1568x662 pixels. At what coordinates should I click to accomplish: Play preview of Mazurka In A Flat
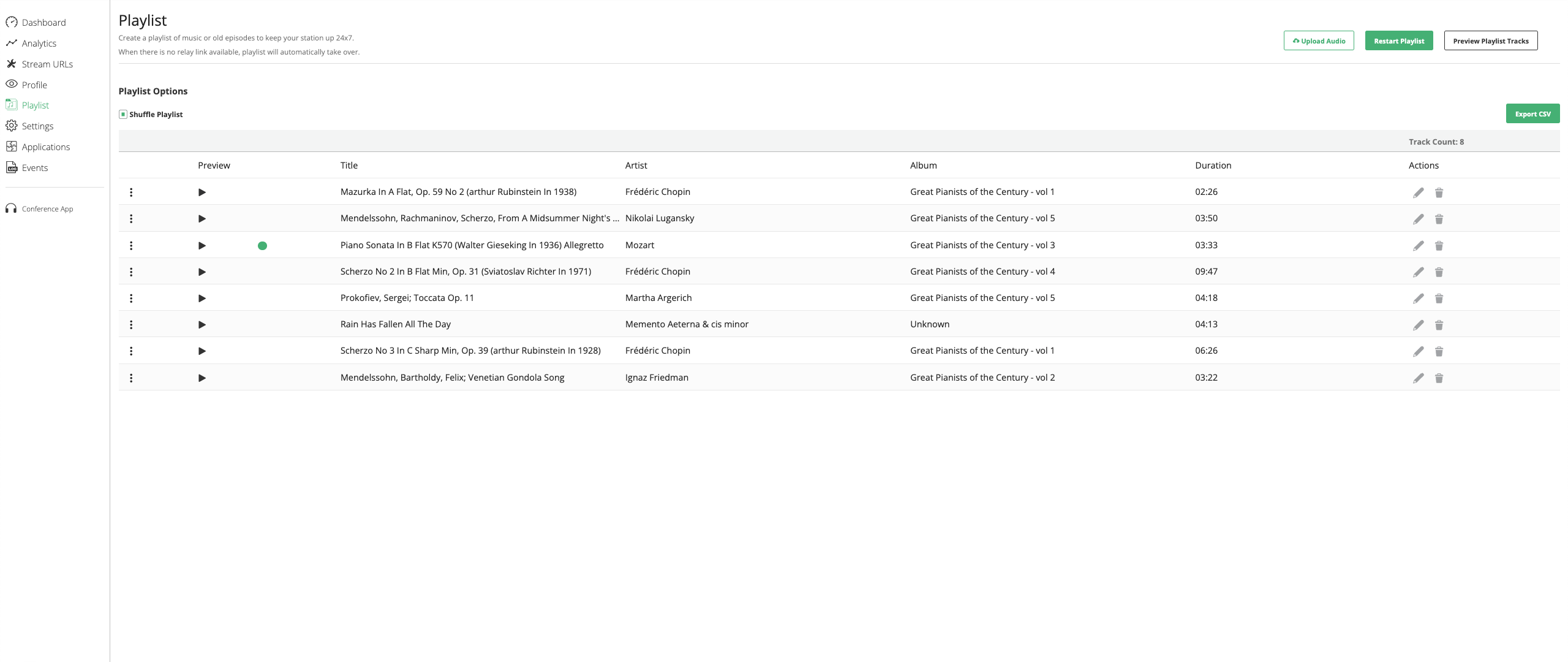coord(202,192)
